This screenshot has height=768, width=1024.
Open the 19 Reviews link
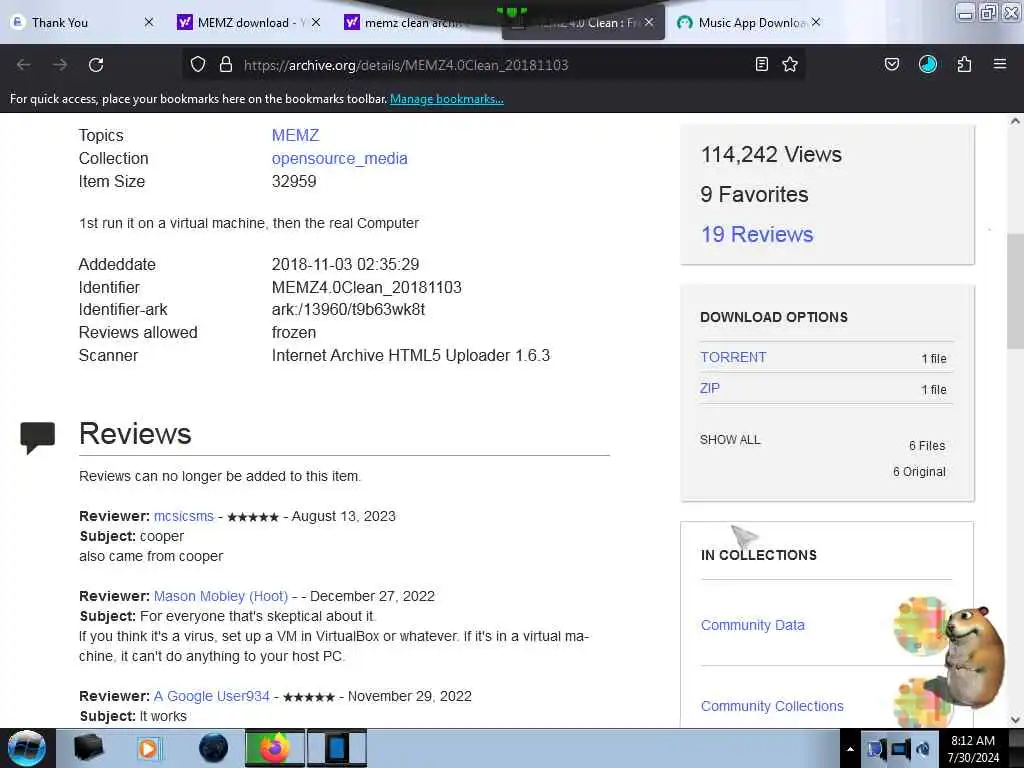pos(757,234)
